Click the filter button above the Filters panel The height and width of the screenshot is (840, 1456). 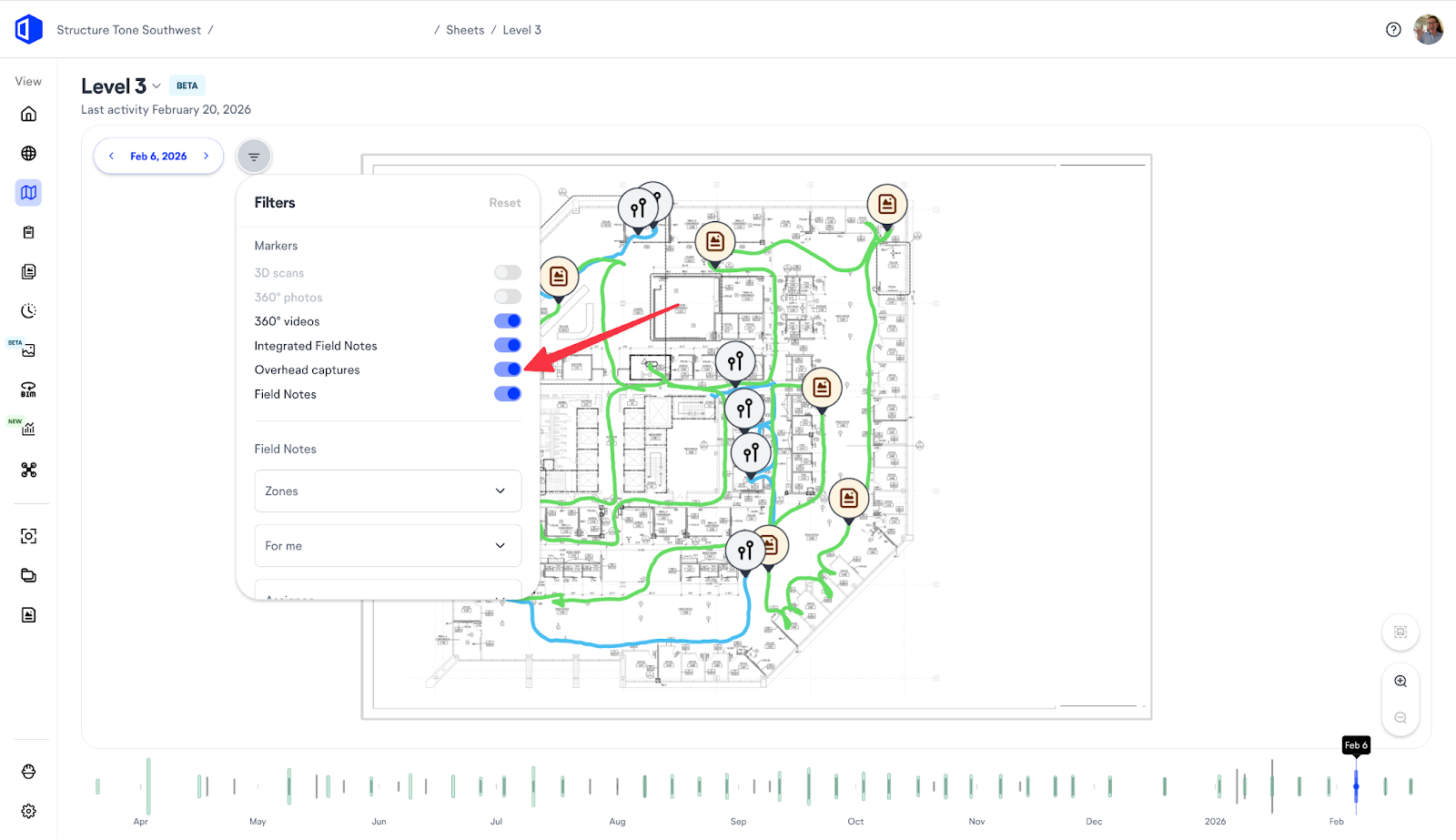(254, 157)
